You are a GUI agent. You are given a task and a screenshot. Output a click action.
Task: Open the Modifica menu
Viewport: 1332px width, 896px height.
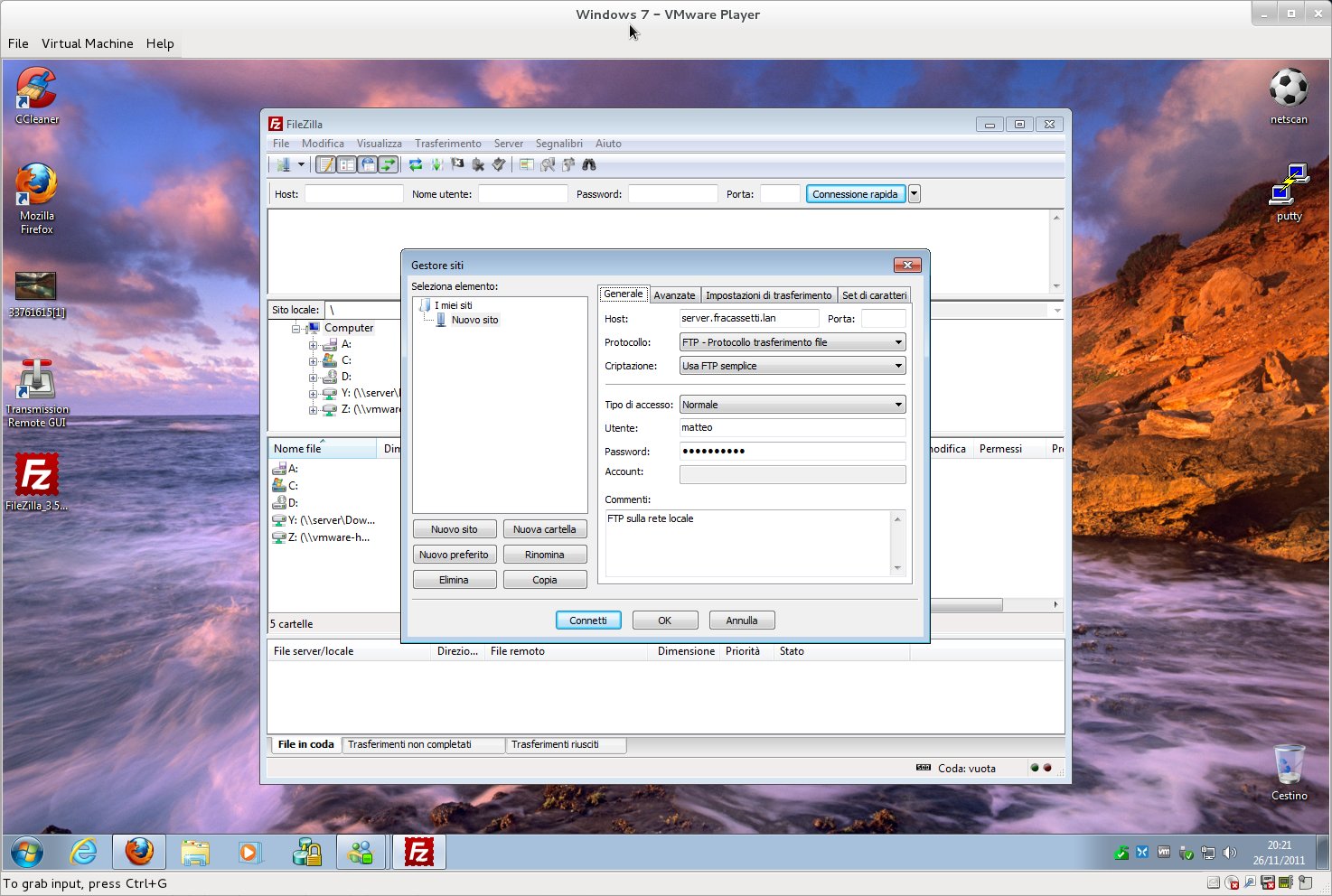[x=323, y=144]
